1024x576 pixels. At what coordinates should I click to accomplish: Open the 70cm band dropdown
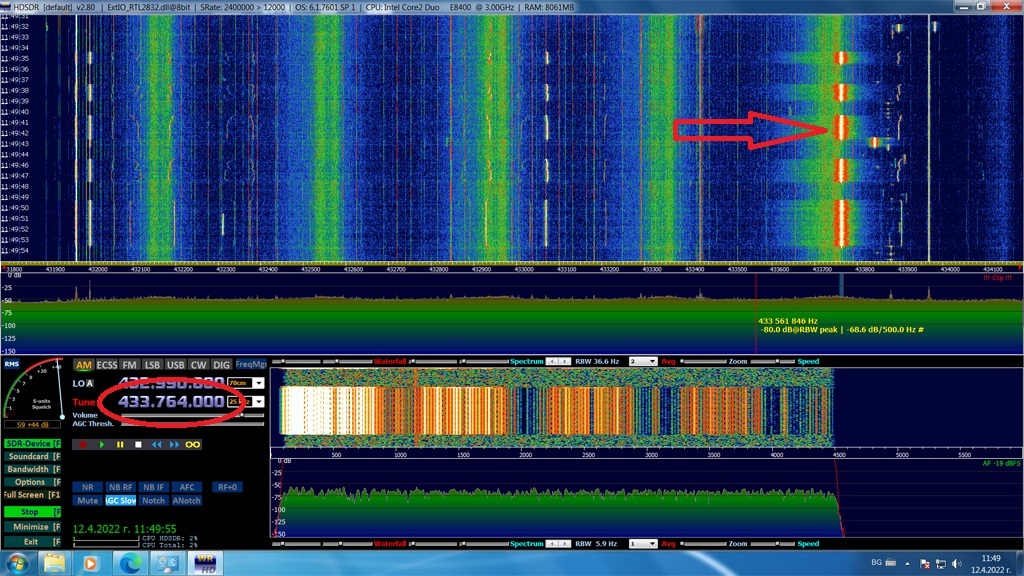258,383
